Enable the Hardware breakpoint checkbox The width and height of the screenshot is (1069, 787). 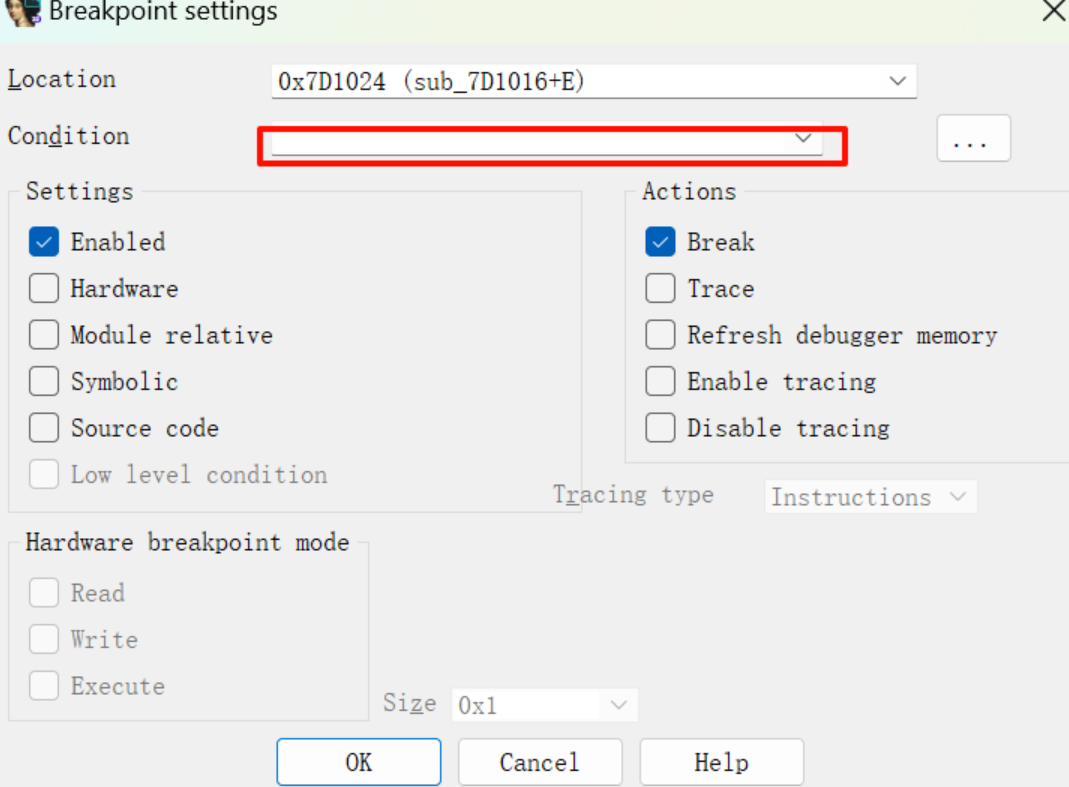(44, 289)
